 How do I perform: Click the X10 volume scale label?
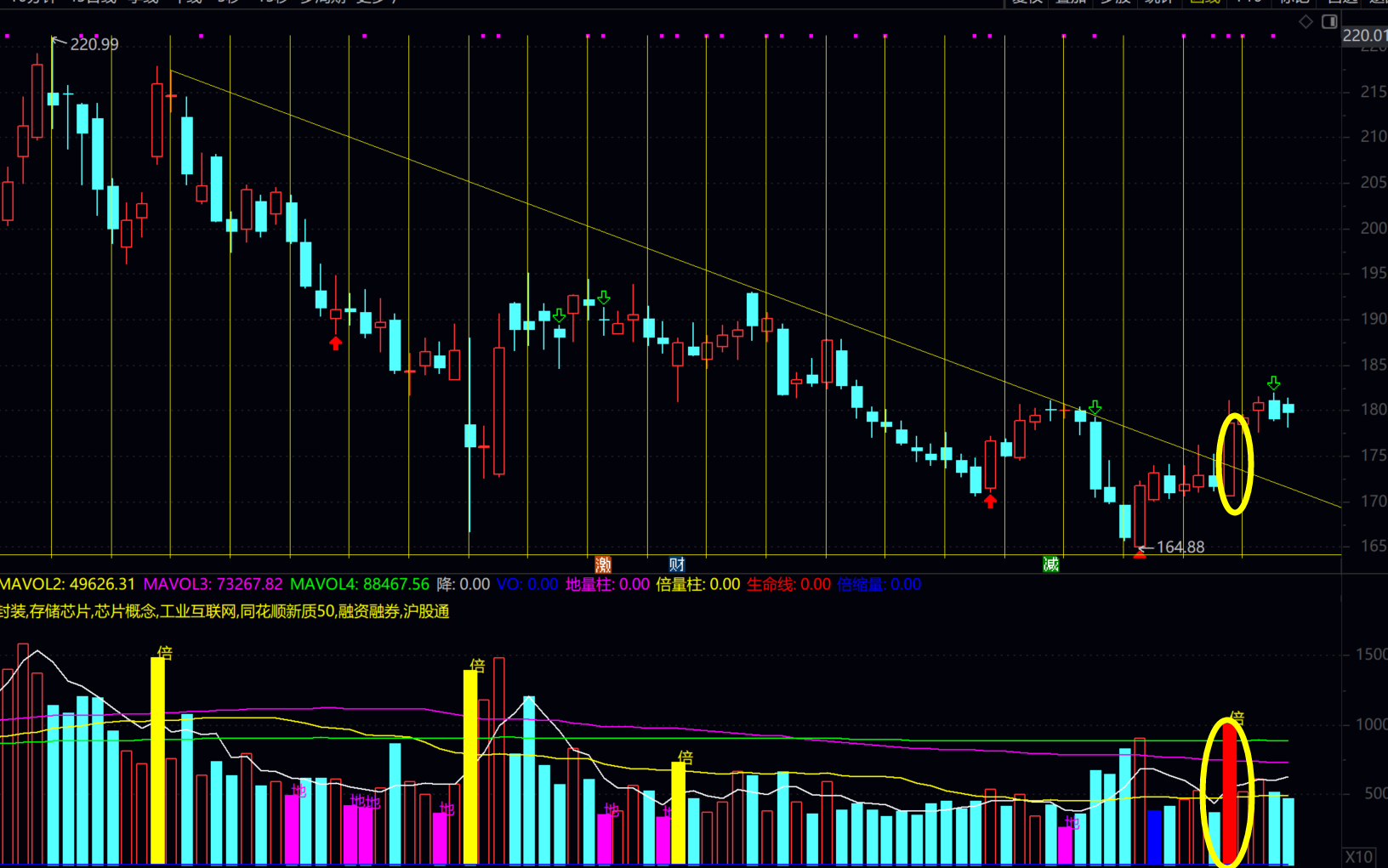(x=1359, y=857)
